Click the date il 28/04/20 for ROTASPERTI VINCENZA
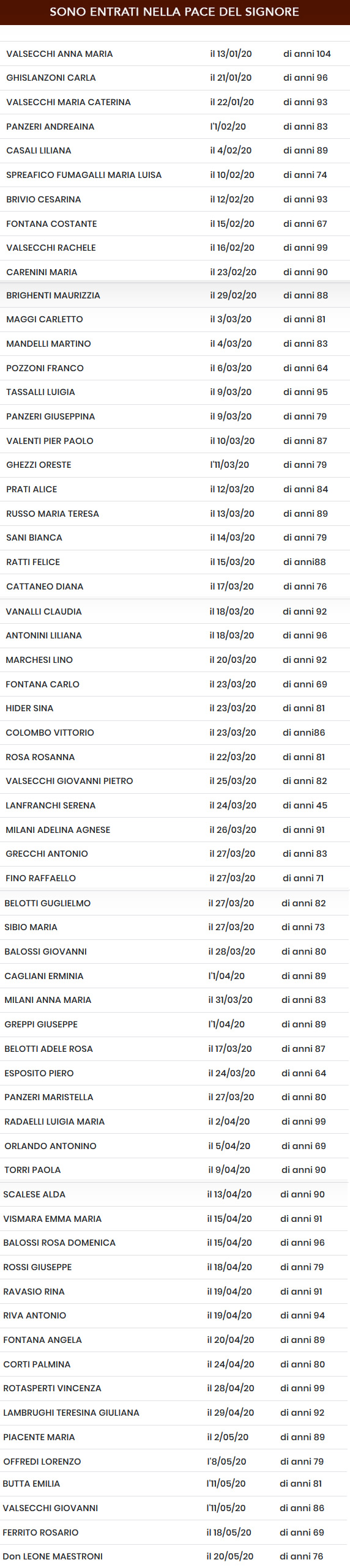The height and width of the screenshot is (1568, 350). (231, 1388)
